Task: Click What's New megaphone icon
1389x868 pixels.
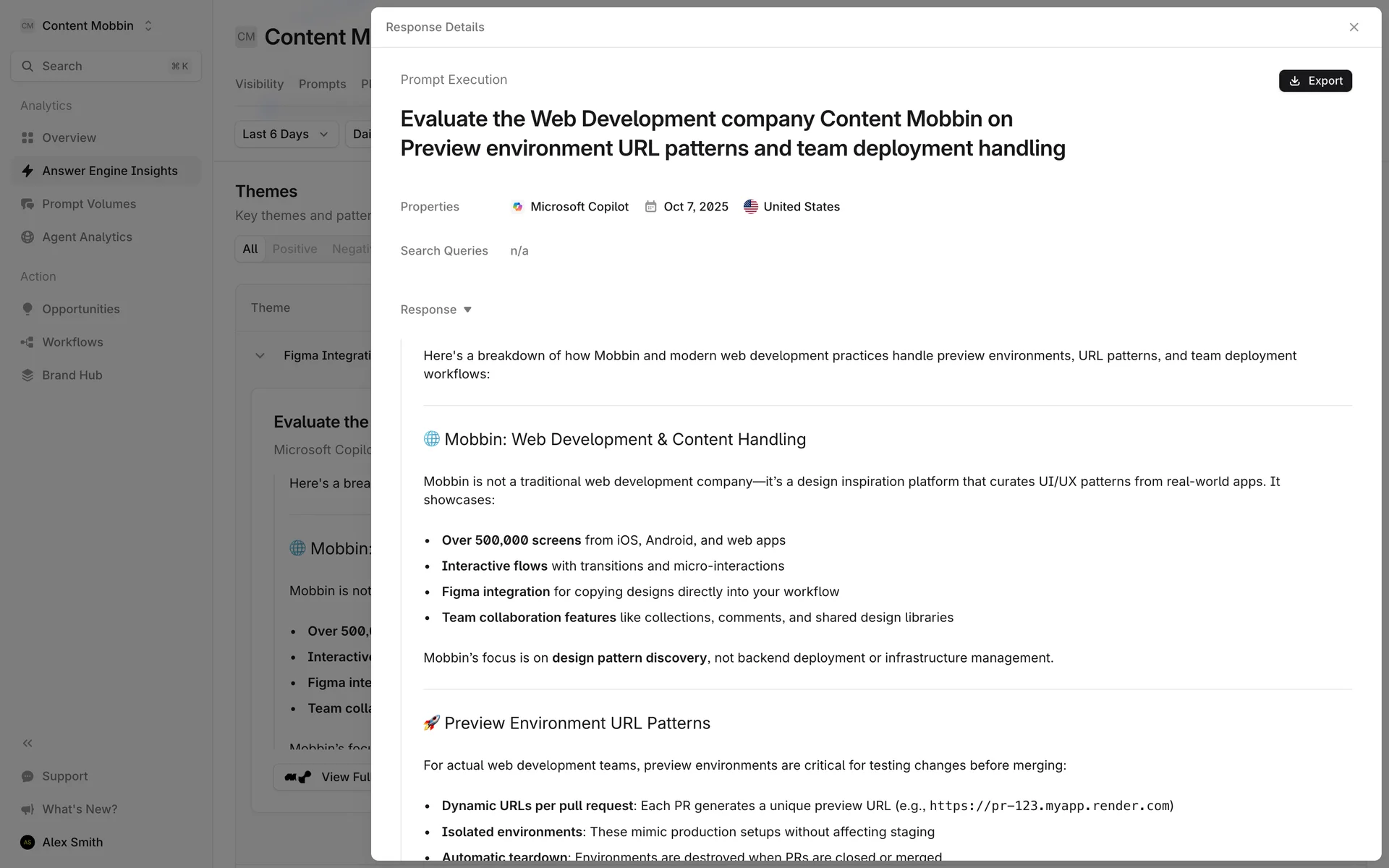Action: click(27, 809)
